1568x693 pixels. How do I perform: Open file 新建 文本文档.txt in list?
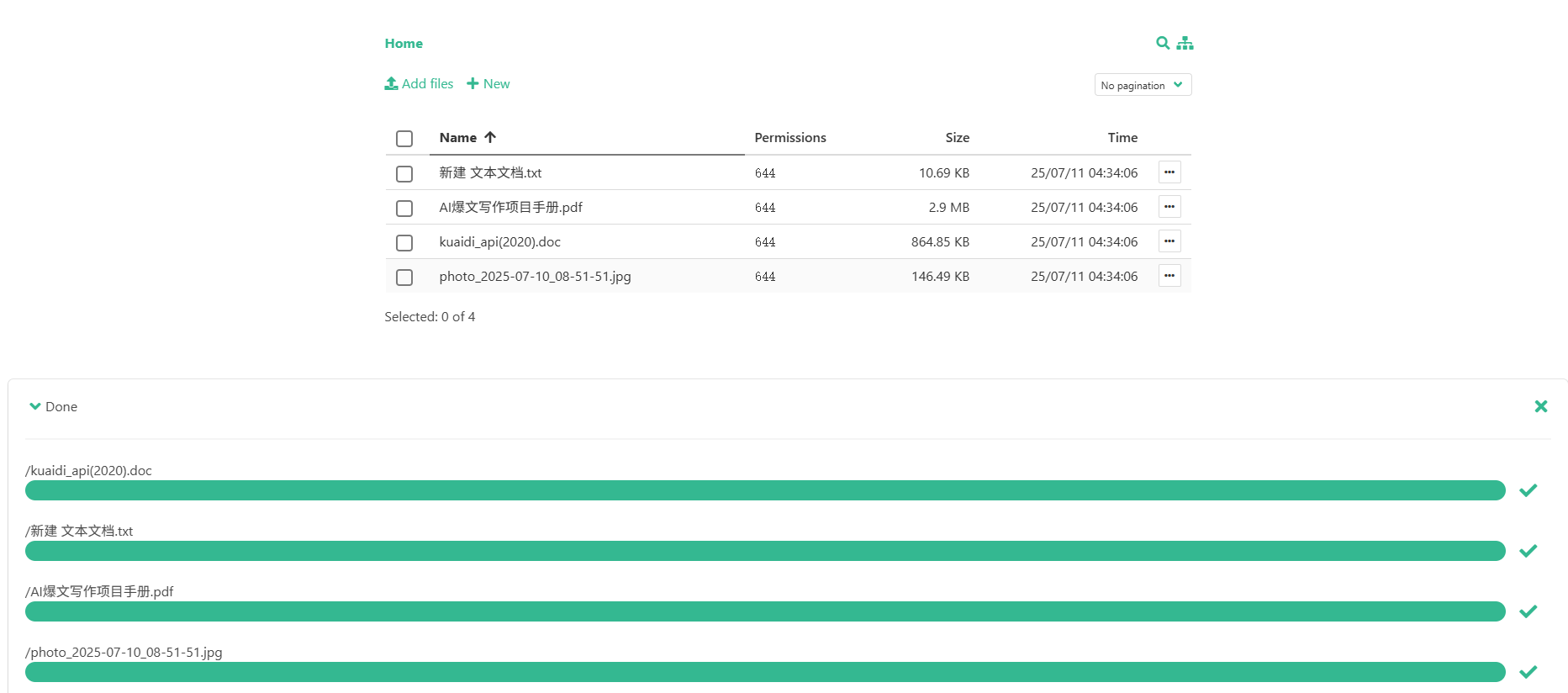point(490,173)
